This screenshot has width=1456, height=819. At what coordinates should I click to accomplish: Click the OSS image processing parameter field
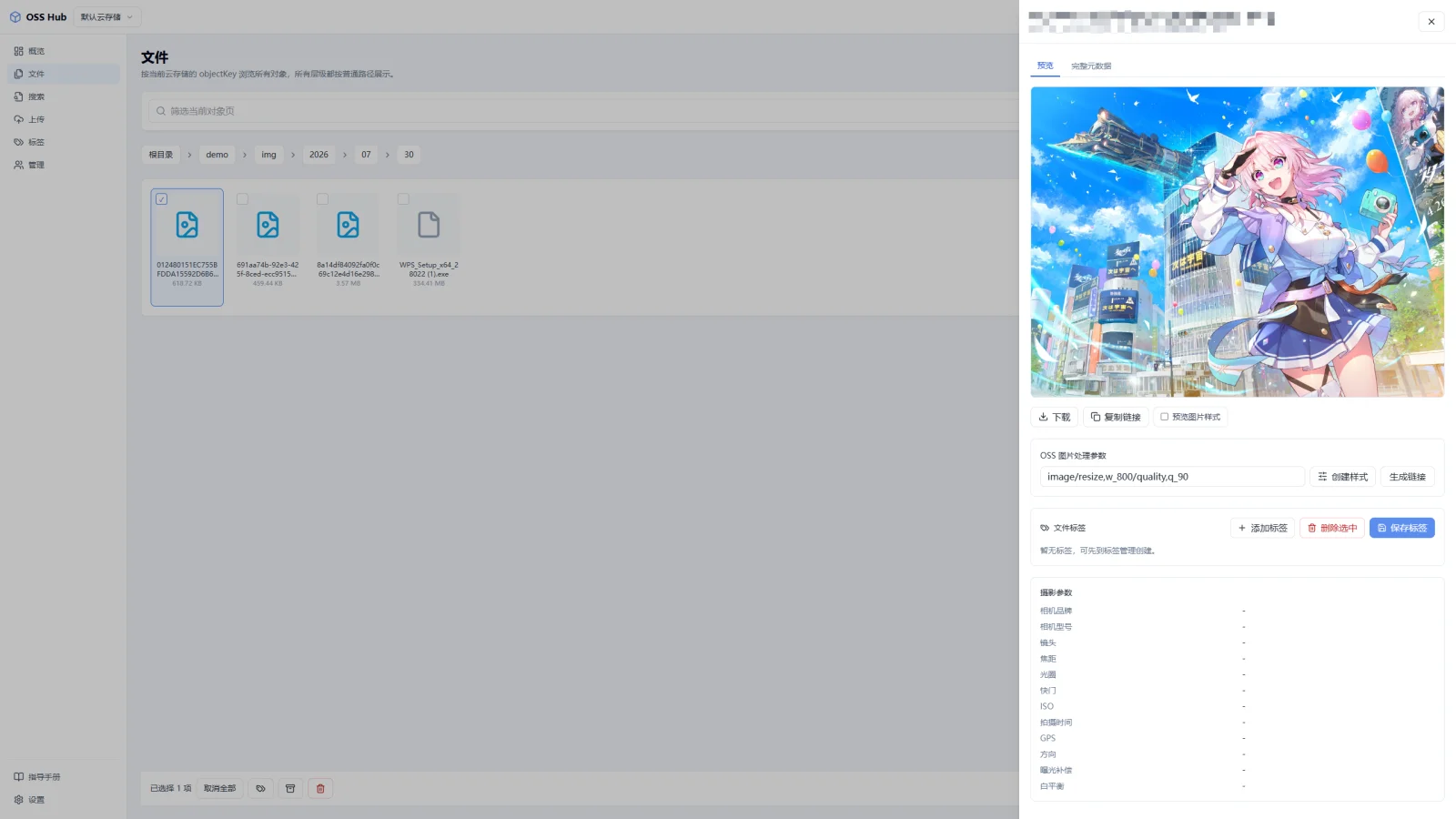tap(1172, 477)
